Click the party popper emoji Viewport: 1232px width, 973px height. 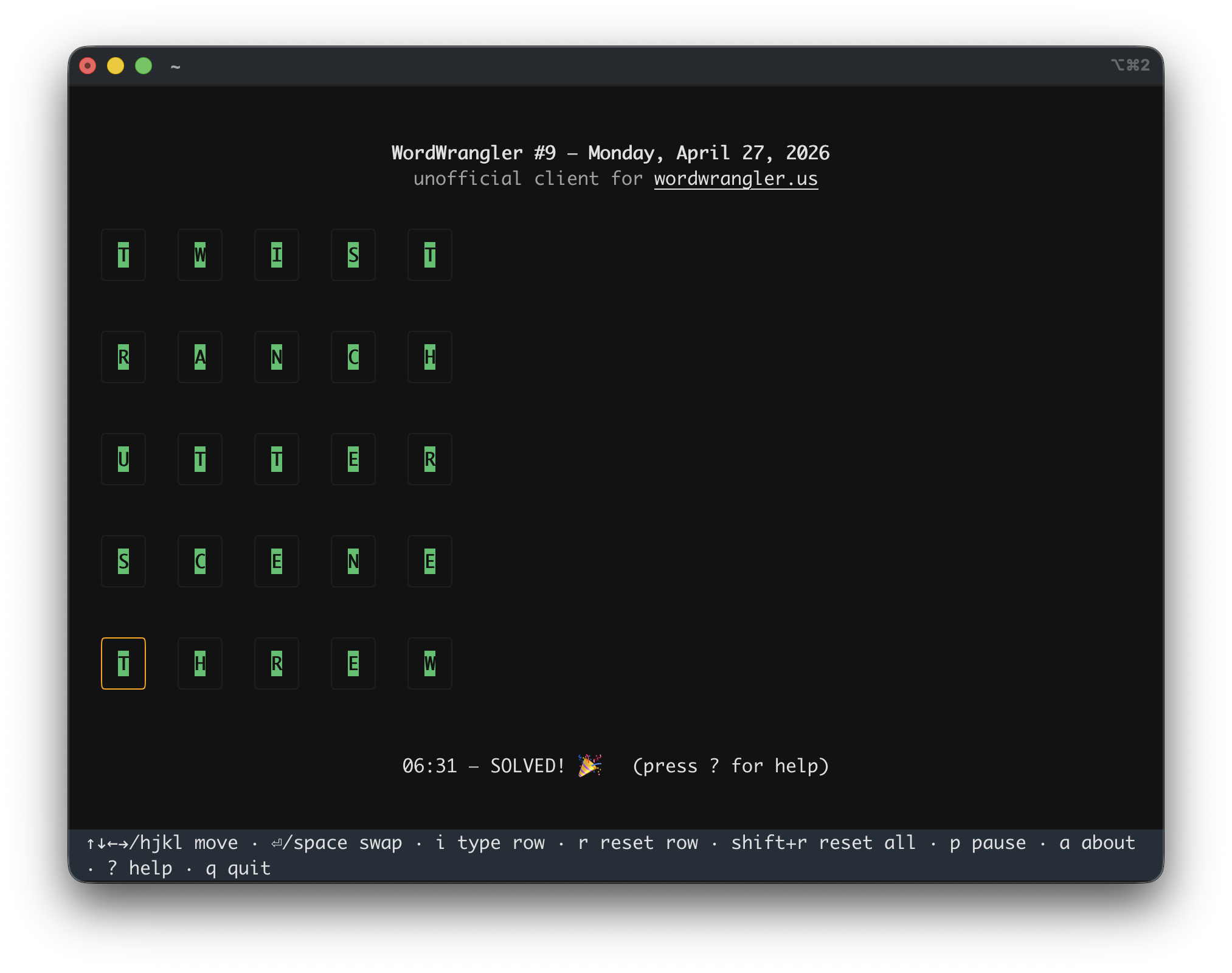[589, 766]
